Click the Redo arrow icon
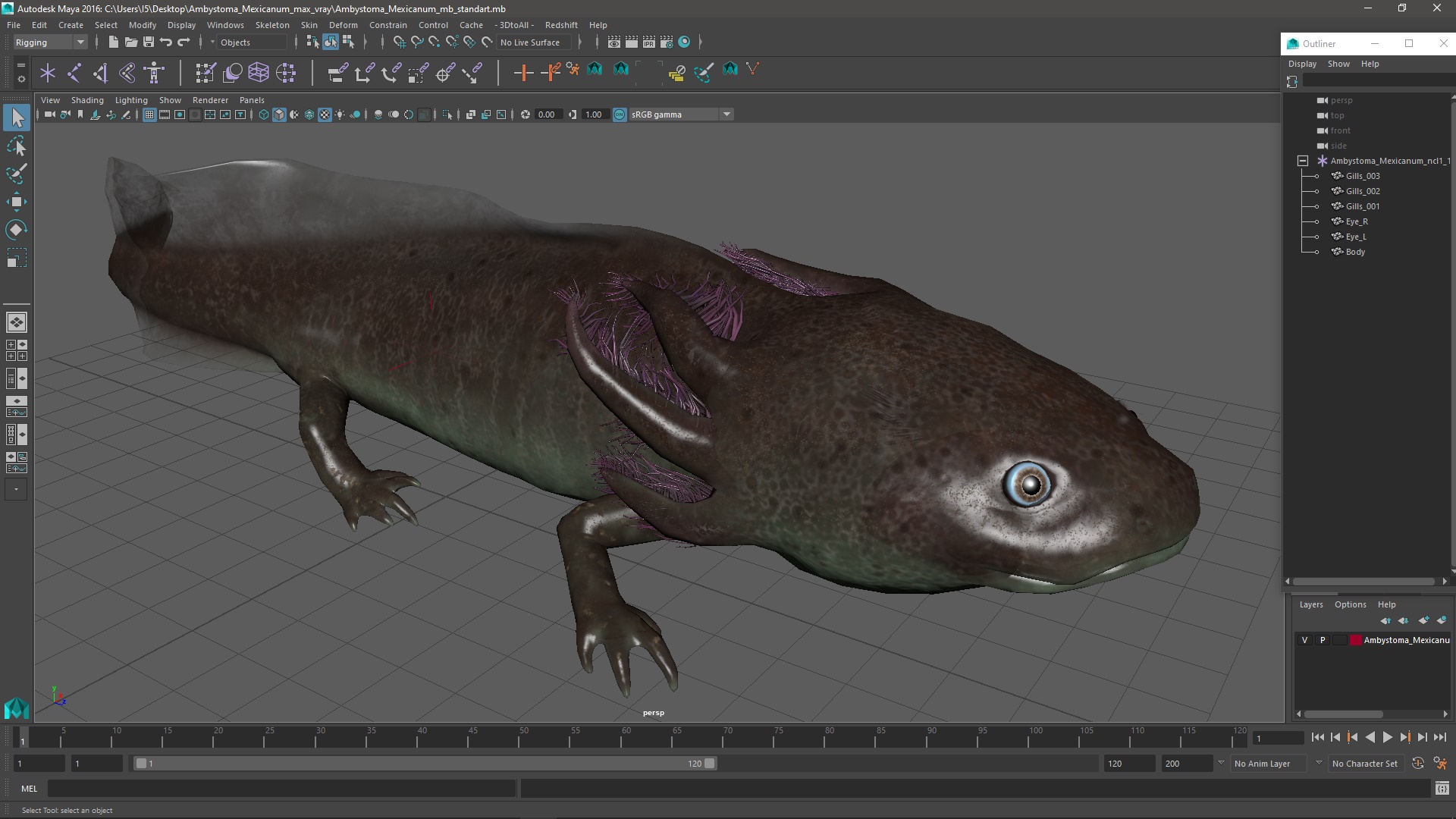 [x=184, y=42]
